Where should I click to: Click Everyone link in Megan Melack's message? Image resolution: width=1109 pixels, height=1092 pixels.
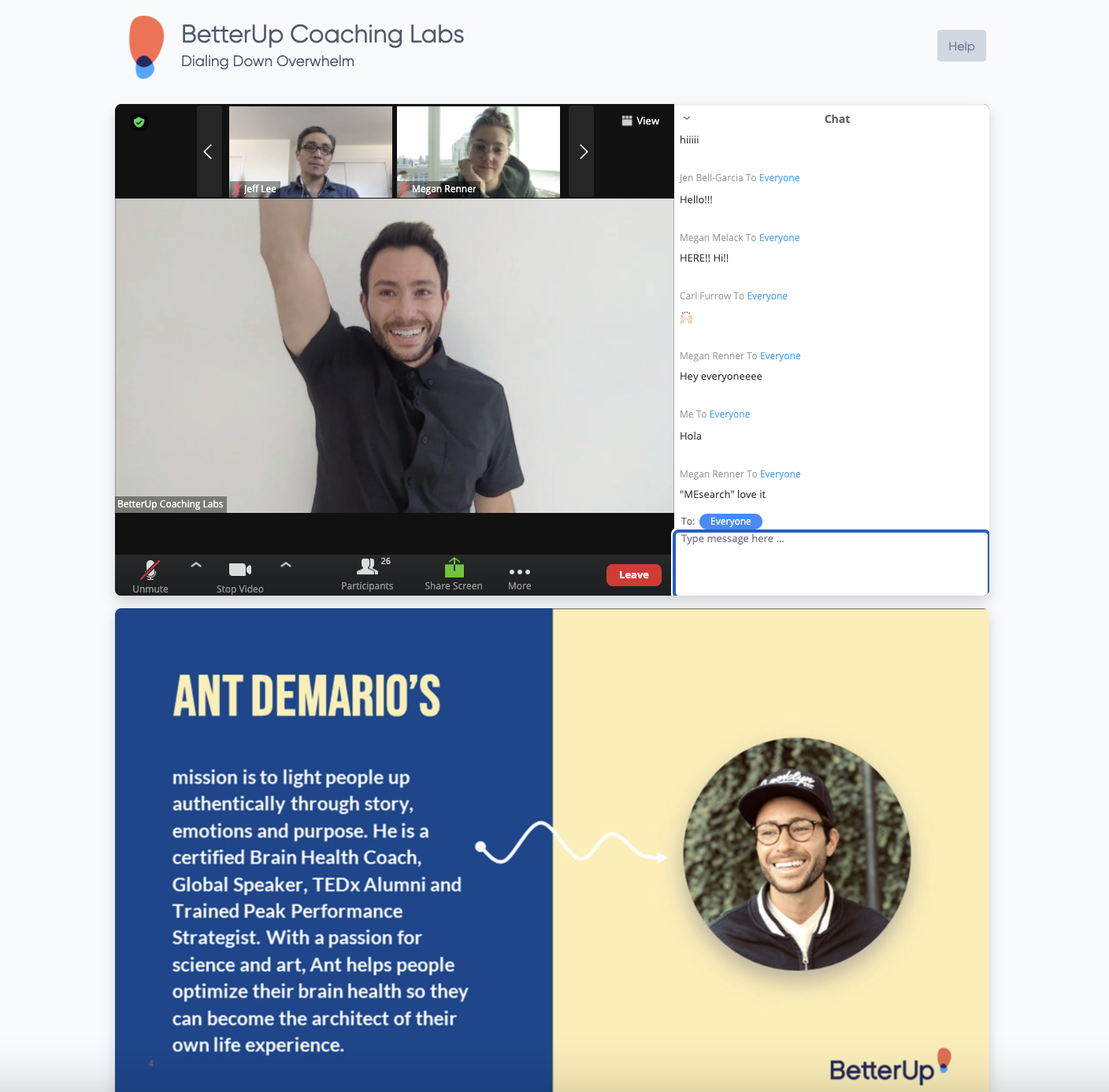click(779, 238)
